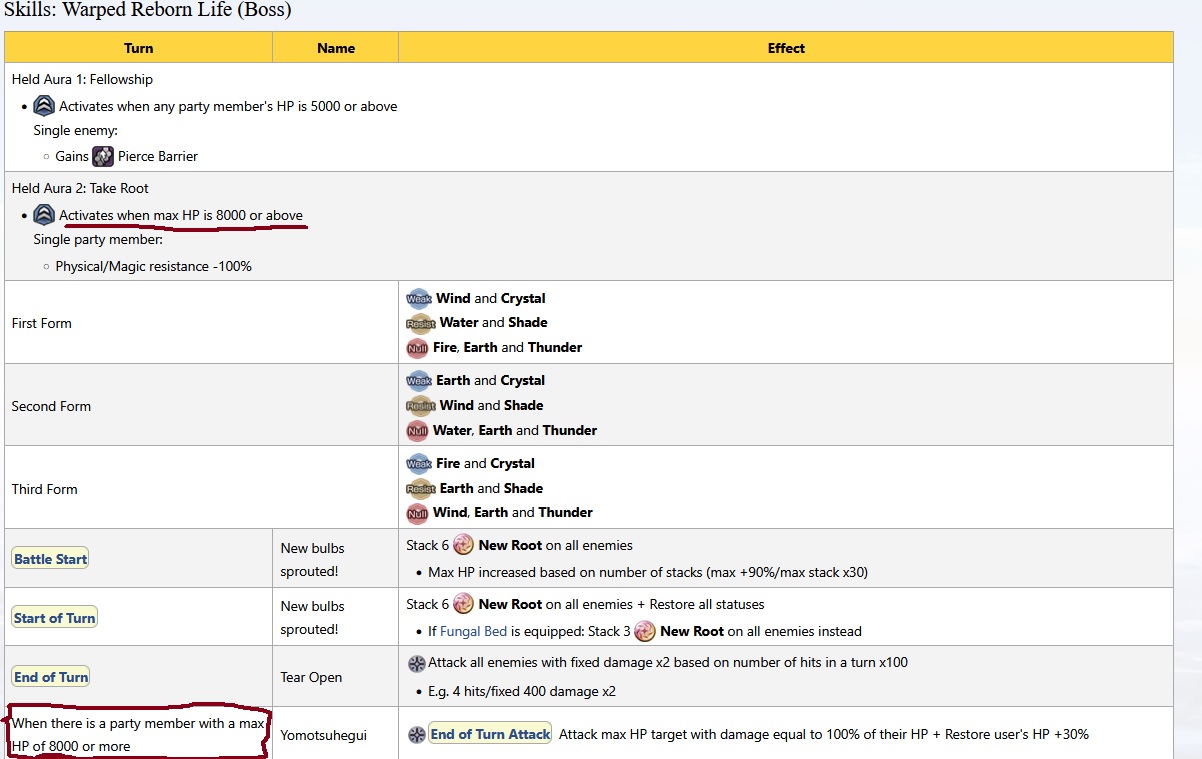Click New bulbs sprouted! in Start of Turn row
1202x759 pixels.
click(313, 618)
